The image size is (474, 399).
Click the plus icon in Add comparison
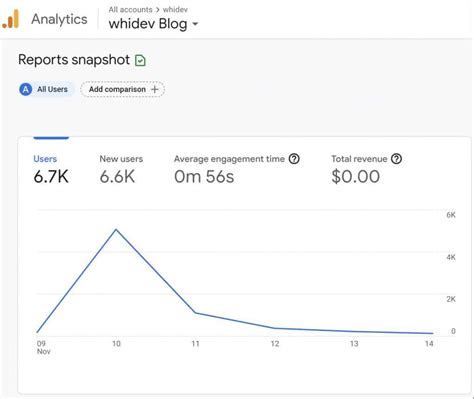coord(155,89)
